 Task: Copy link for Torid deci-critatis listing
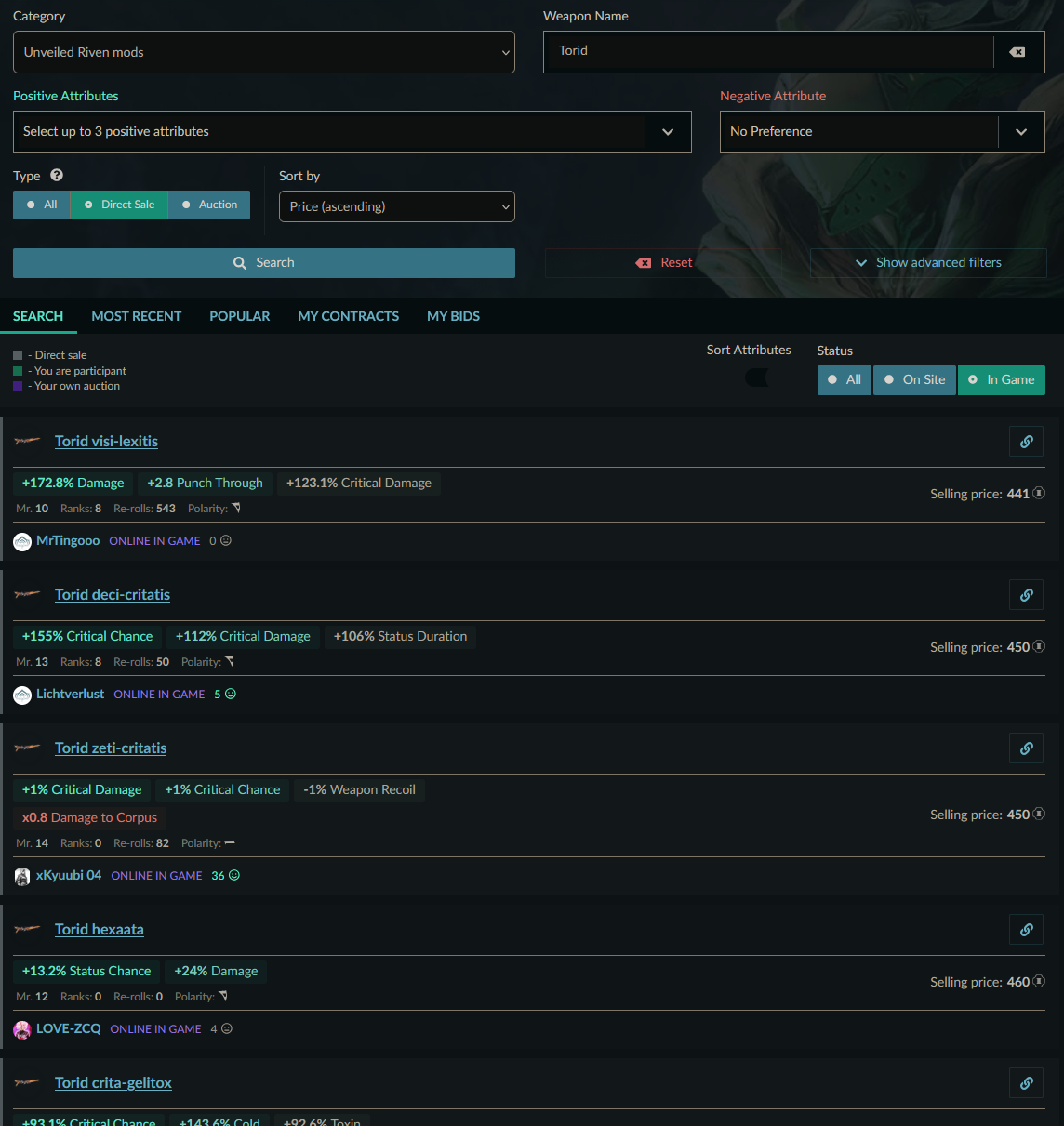(1027, 595)
